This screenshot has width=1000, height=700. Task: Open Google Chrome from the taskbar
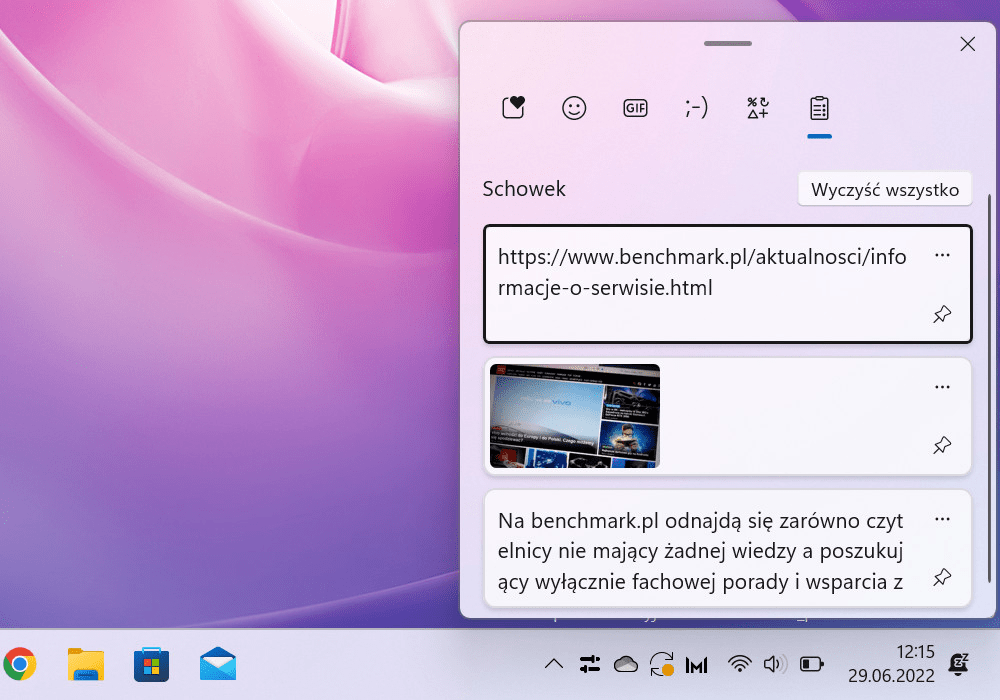click(x=20, y=663)
